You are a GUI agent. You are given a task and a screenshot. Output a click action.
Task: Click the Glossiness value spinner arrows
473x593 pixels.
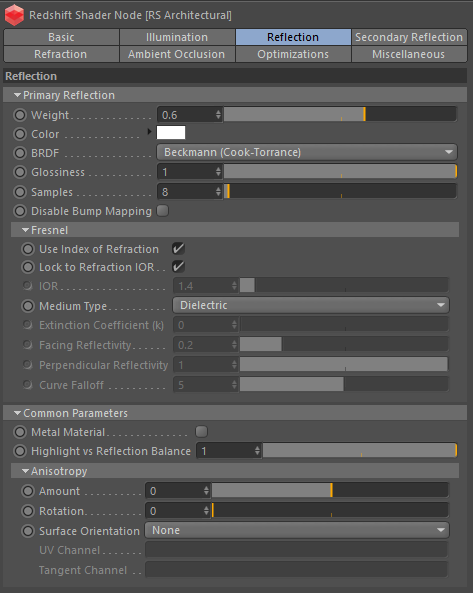(x=218, y=172)
